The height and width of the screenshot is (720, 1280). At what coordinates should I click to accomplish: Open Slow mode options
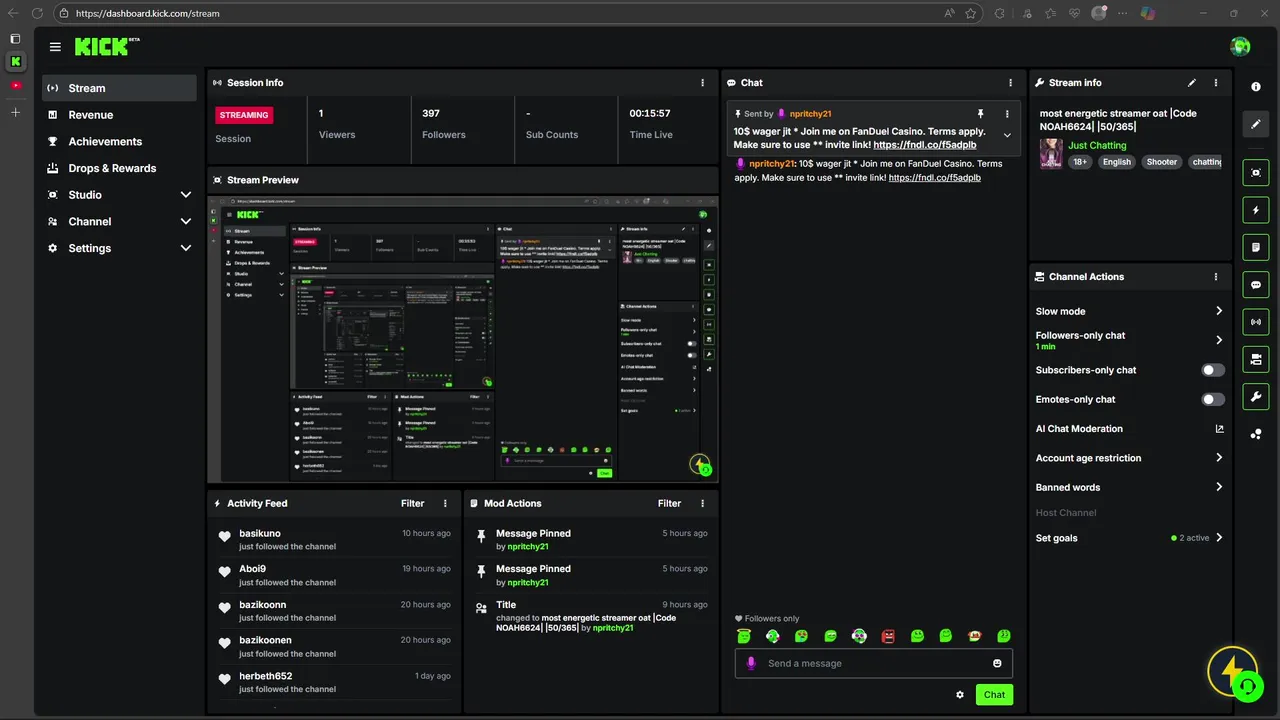click(x=1130, y=311)
